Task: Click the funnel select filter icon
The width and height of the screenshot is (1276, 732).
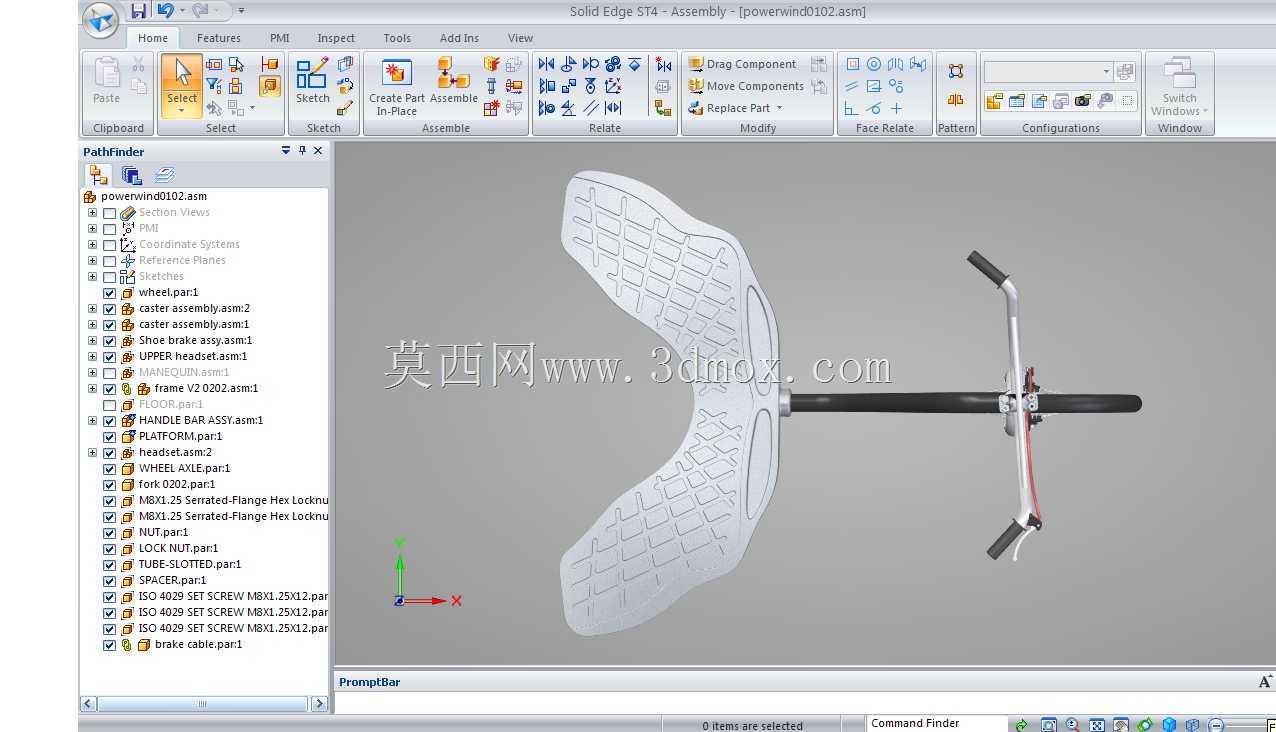Action: 214,86
